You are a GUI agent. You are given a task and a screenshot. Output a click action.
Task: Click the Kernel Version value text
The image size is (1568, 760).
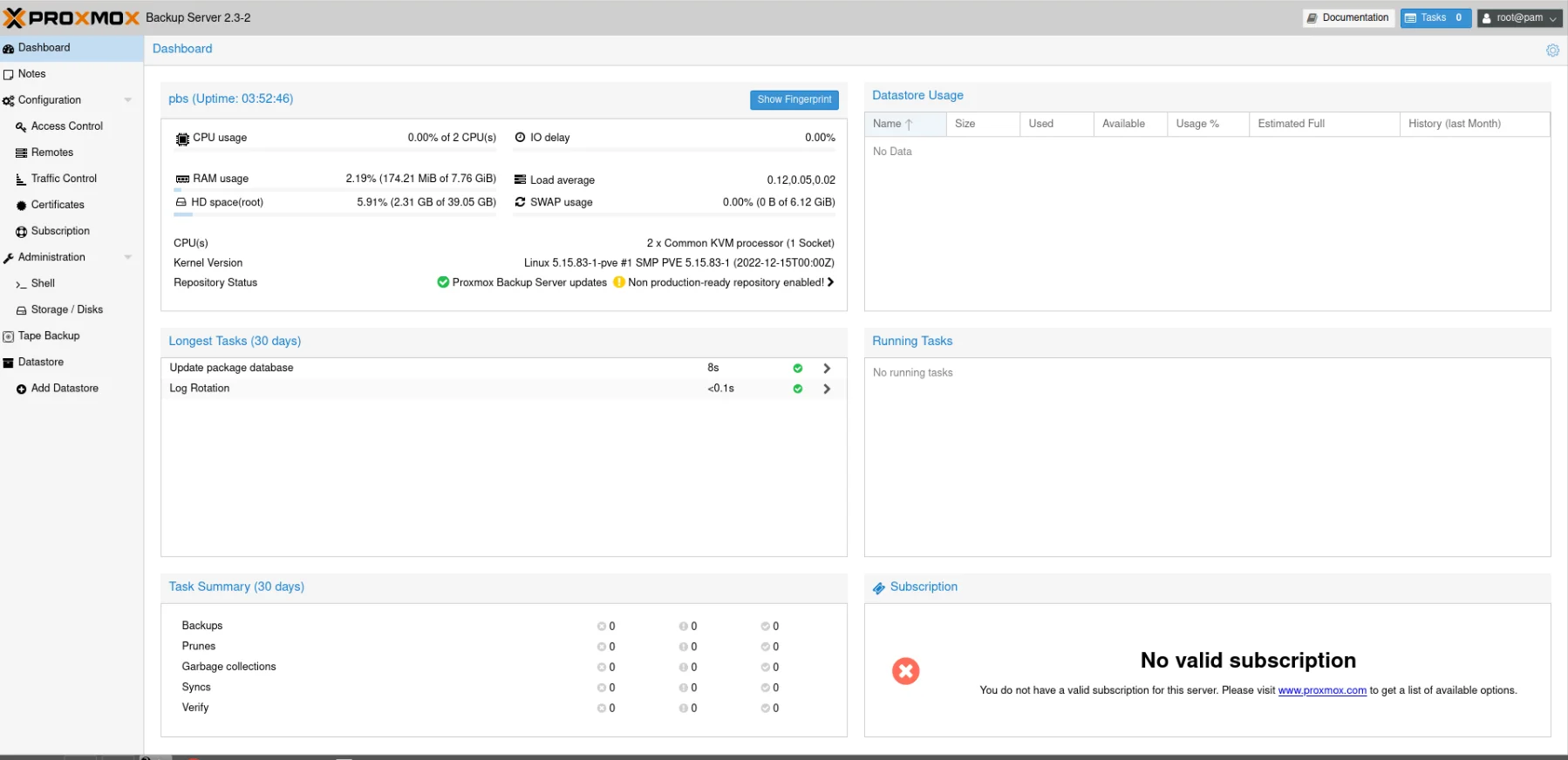tap(679, 262)
